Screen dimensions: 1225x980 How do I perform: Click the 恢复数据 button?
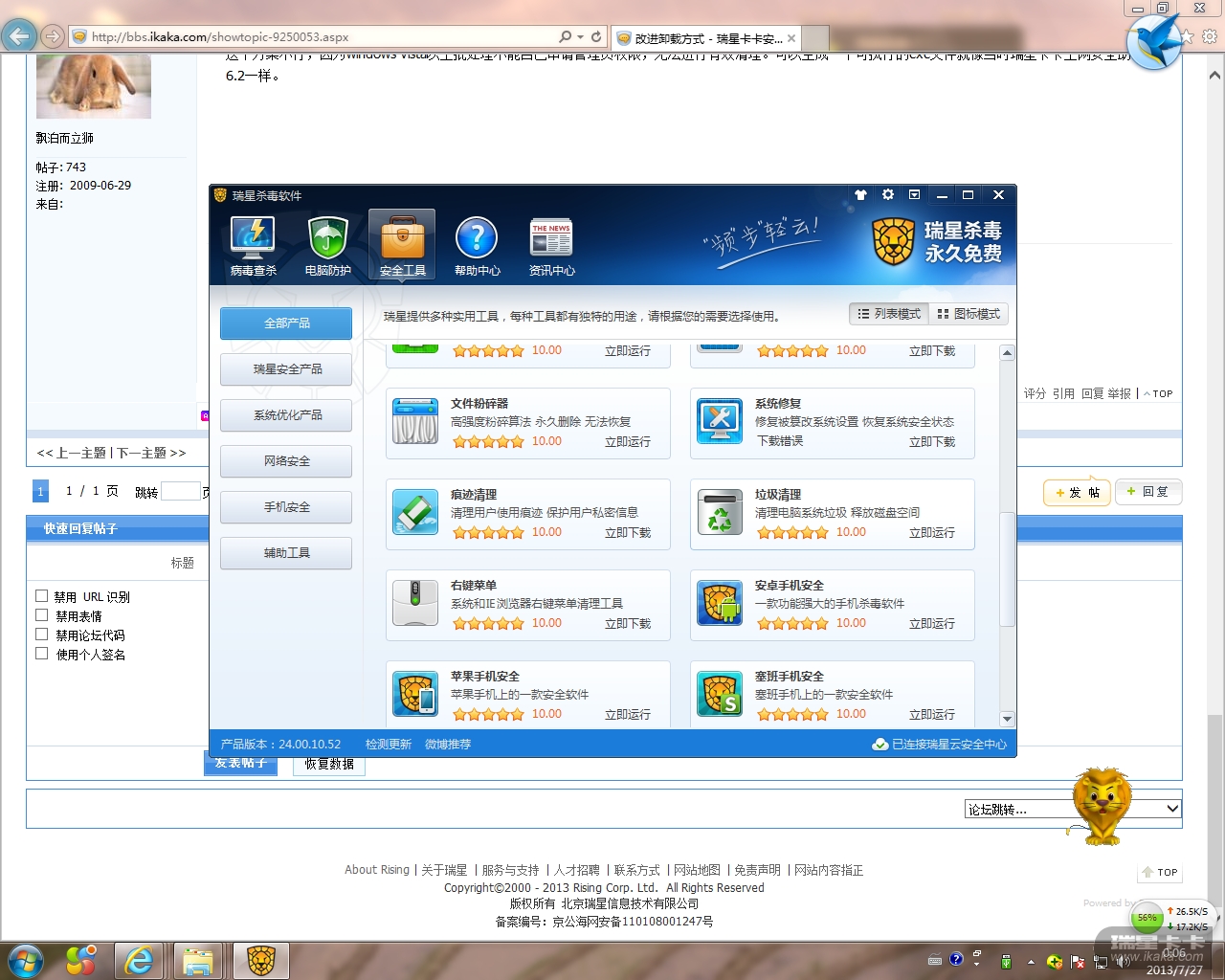pyautogui.click(x=329, y=764)
